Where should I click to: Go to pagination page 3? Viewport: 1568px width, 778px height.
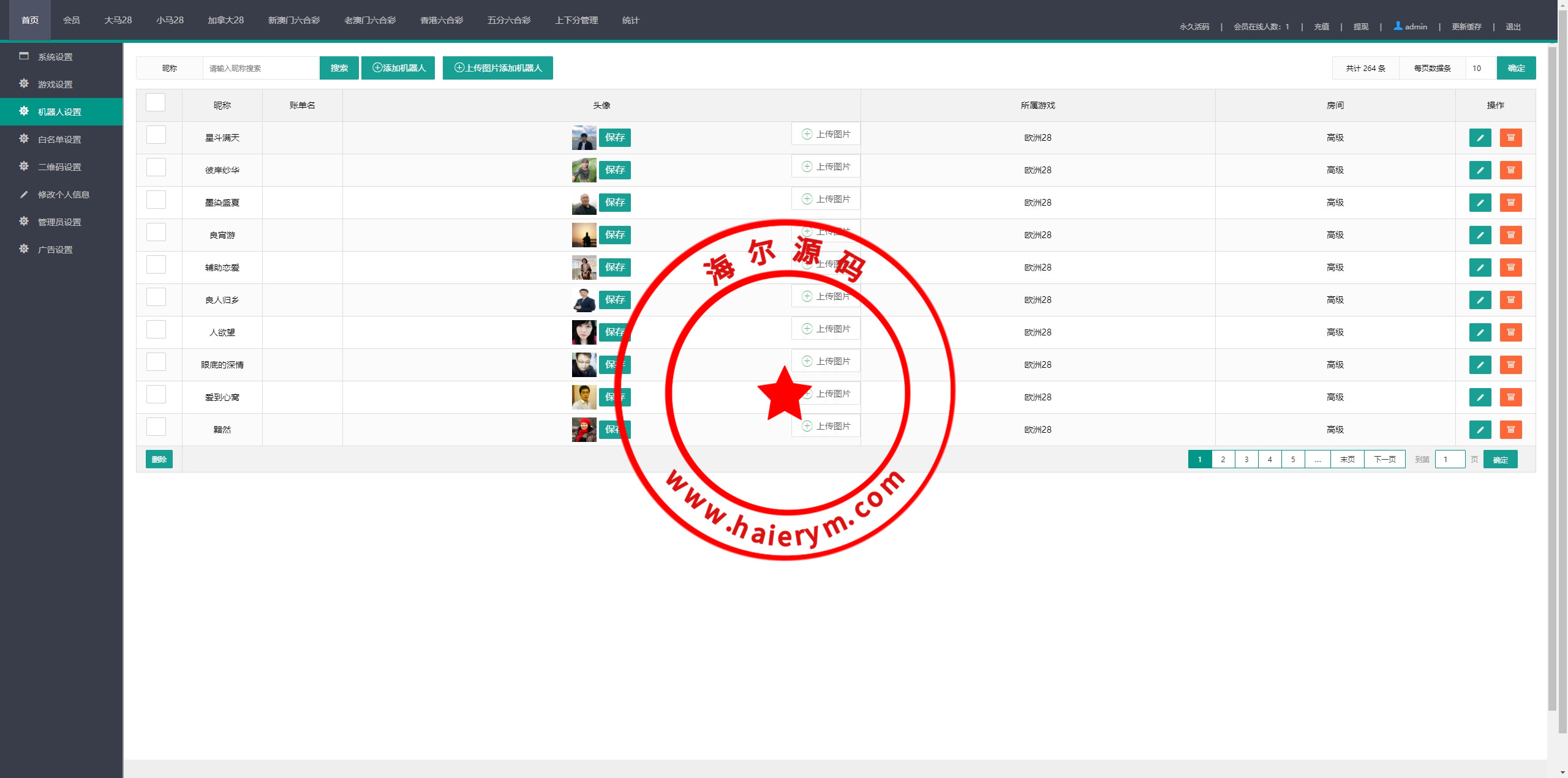click(1246, 459)
